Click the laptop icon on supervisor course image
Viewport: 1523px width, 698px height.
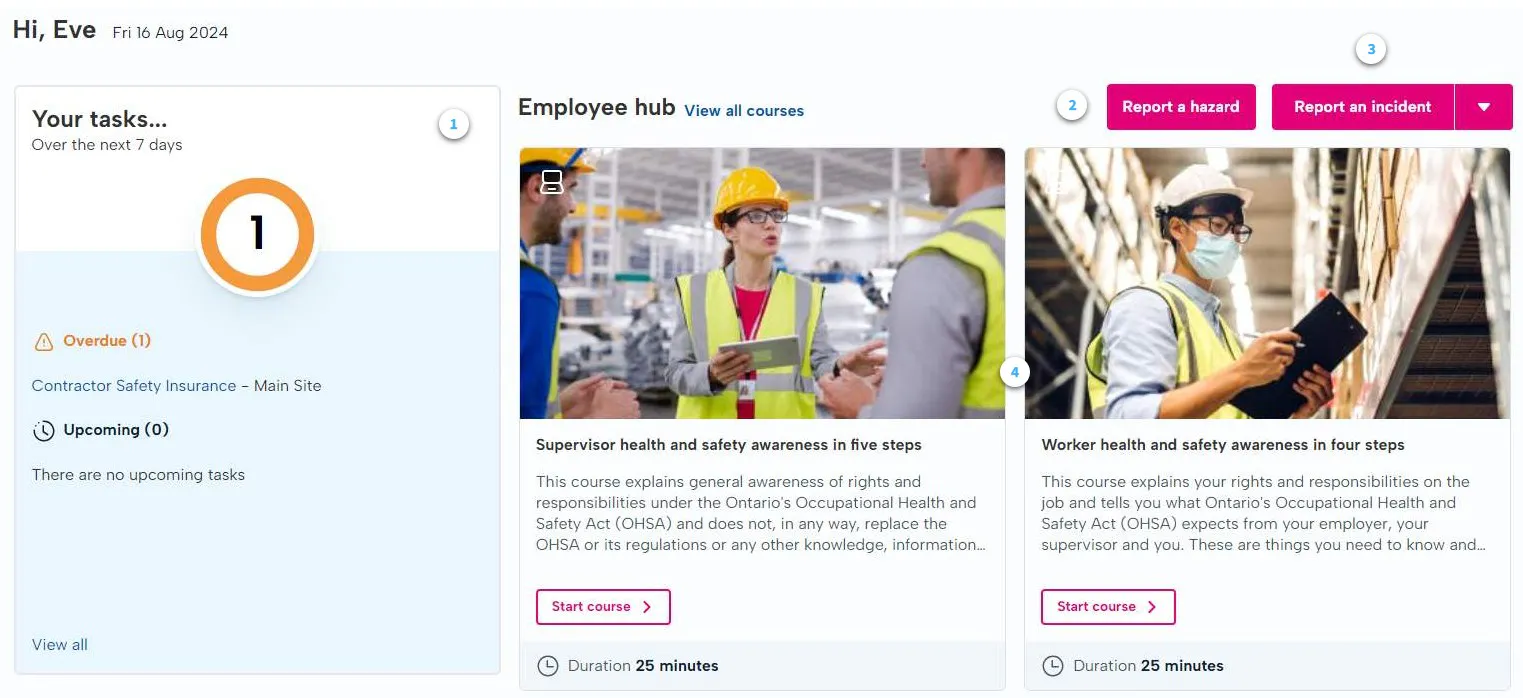pyautogui.click(x=552, y=181)
